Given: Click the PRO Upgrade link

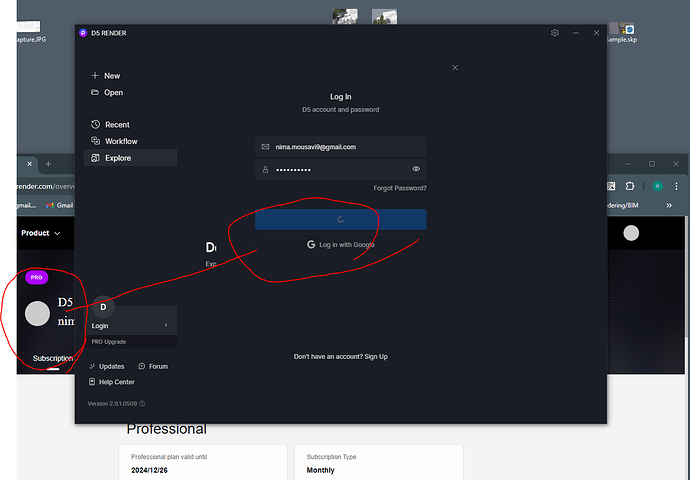Looking at the screenshot, I should pos(109,342).
